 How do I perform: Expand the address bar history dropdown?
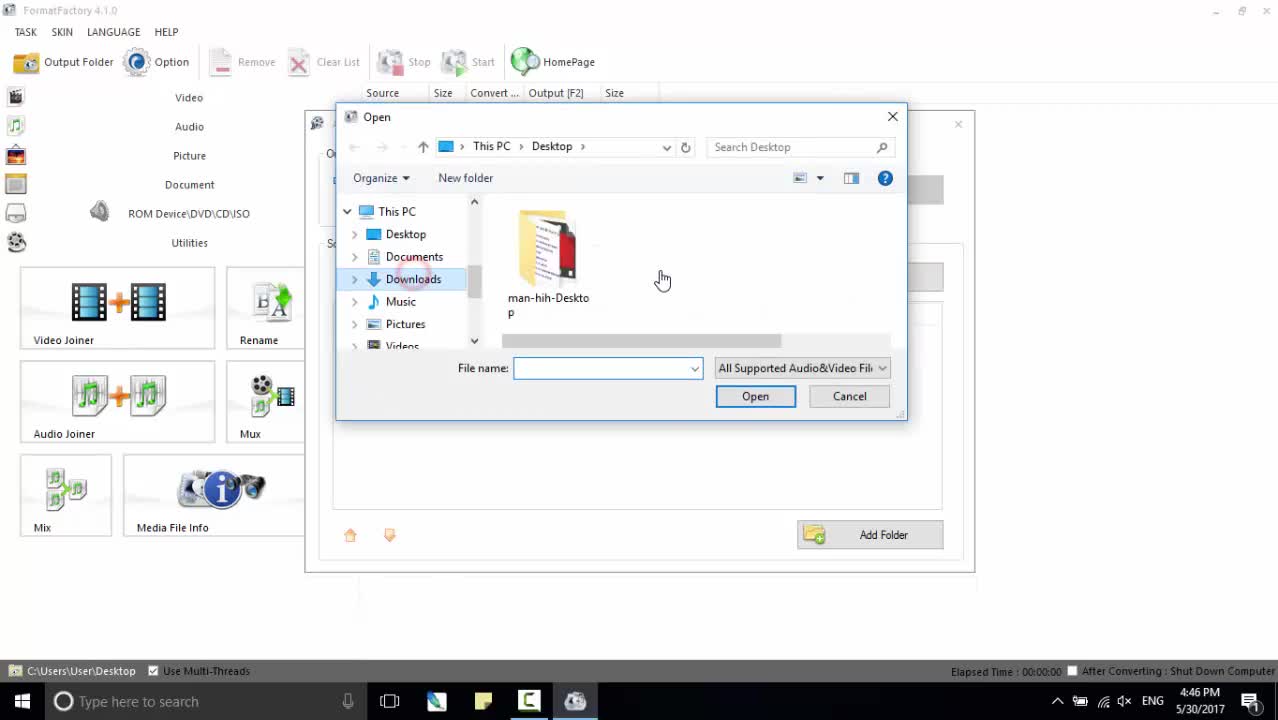(666, 147)
